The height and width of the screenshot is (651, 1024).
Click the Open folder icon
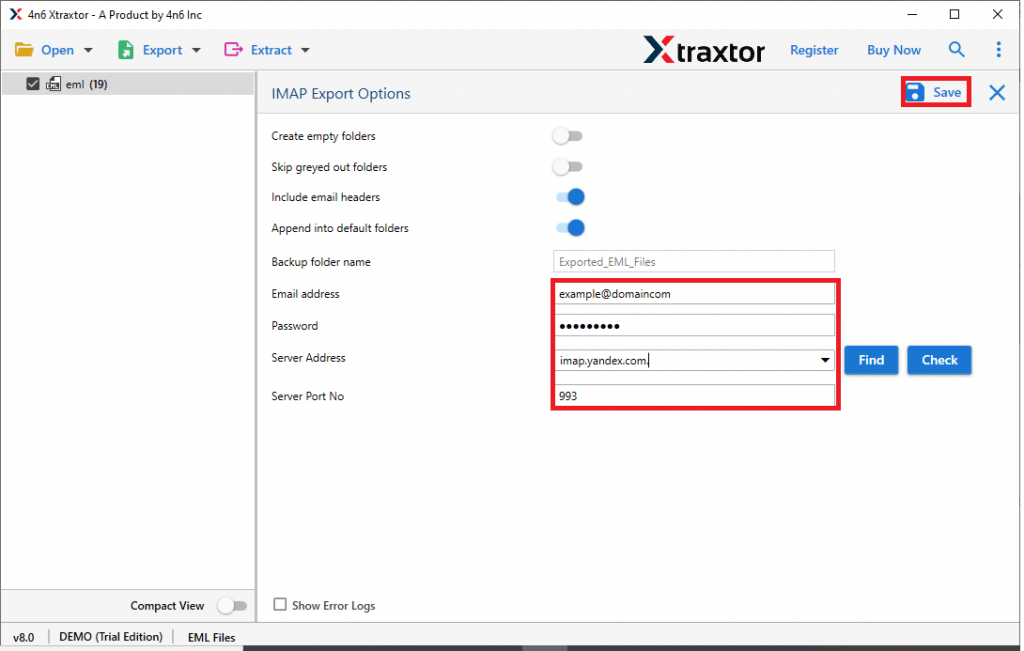click(x=24, y=50)
